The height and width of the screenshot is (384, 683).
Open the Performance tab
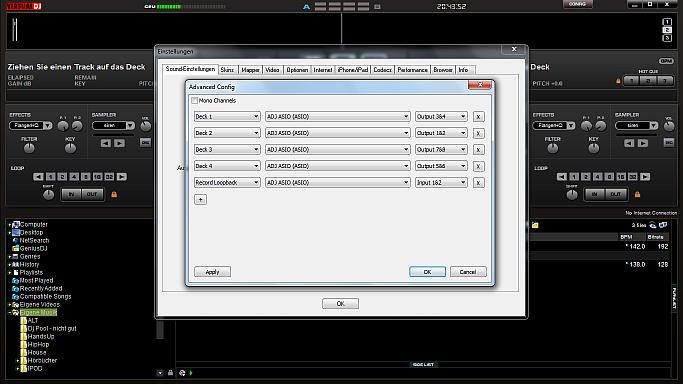[x=412, y=70]
